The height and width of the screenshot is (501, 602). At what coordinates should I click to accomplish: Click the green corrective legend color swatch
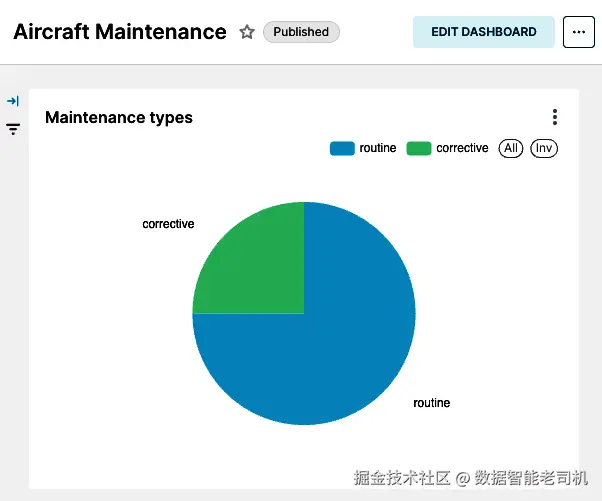[x=419, y=149]
